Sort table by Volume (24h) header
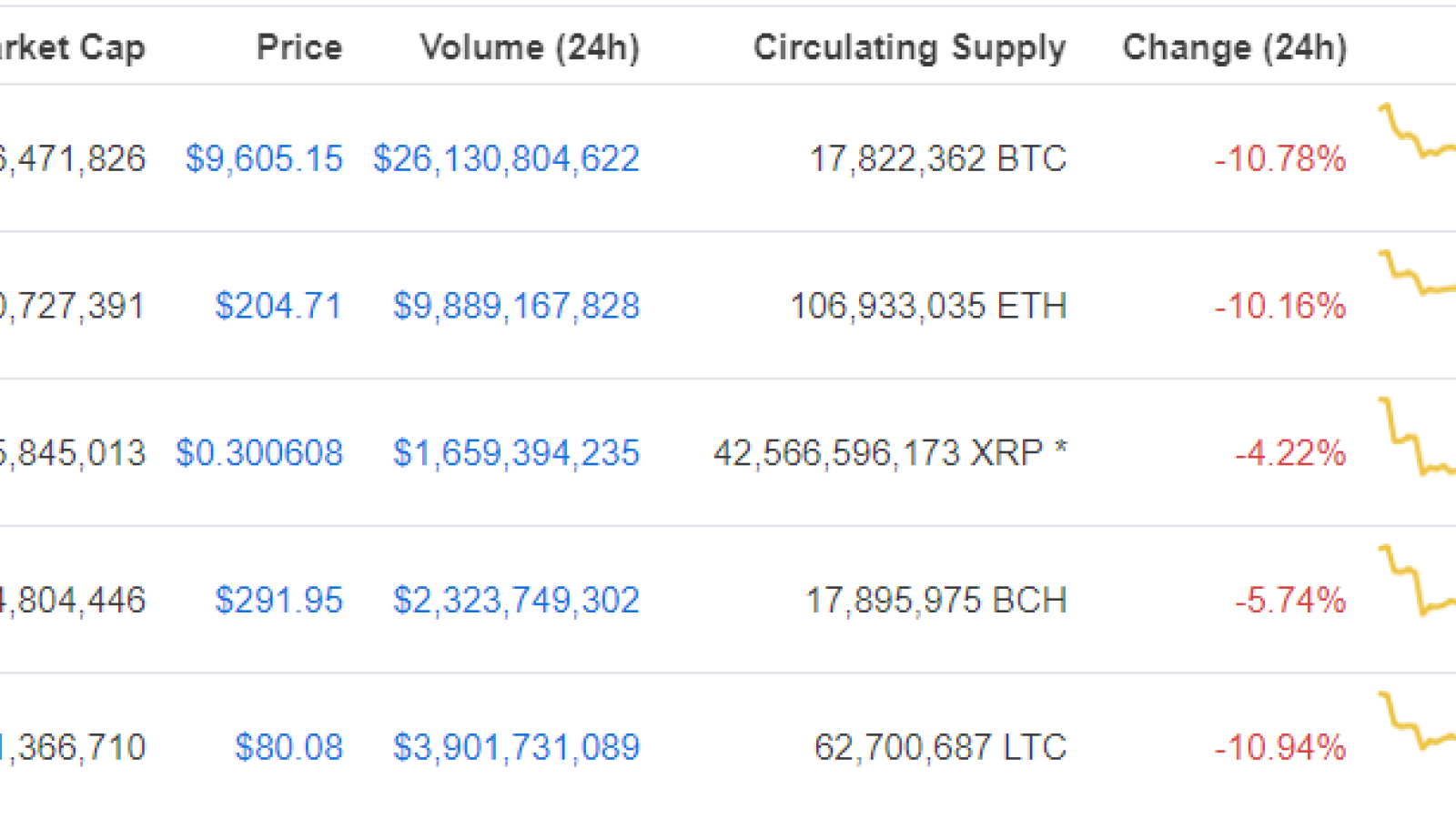This screenshot has width=1456, height=819. tap(530, 47)
